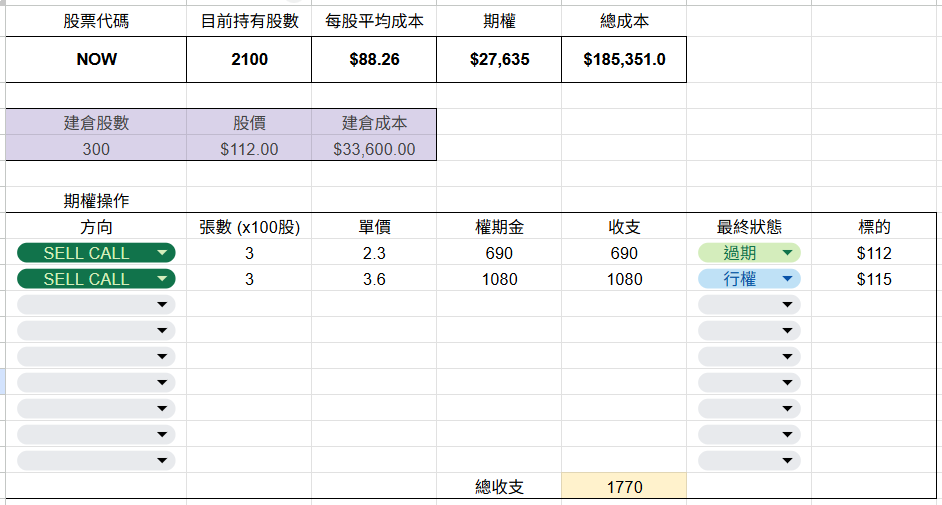Viewport: 942px width, 505px height.
Task: Select the 總成本 header cell
Action: (x=624, y=21)
